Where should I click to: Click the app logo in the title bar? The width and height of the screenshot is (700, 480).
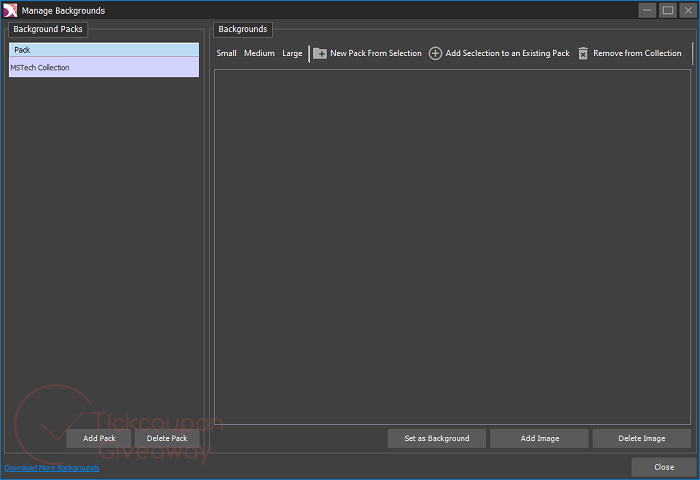pyautogui.click(x=10, y=10)
